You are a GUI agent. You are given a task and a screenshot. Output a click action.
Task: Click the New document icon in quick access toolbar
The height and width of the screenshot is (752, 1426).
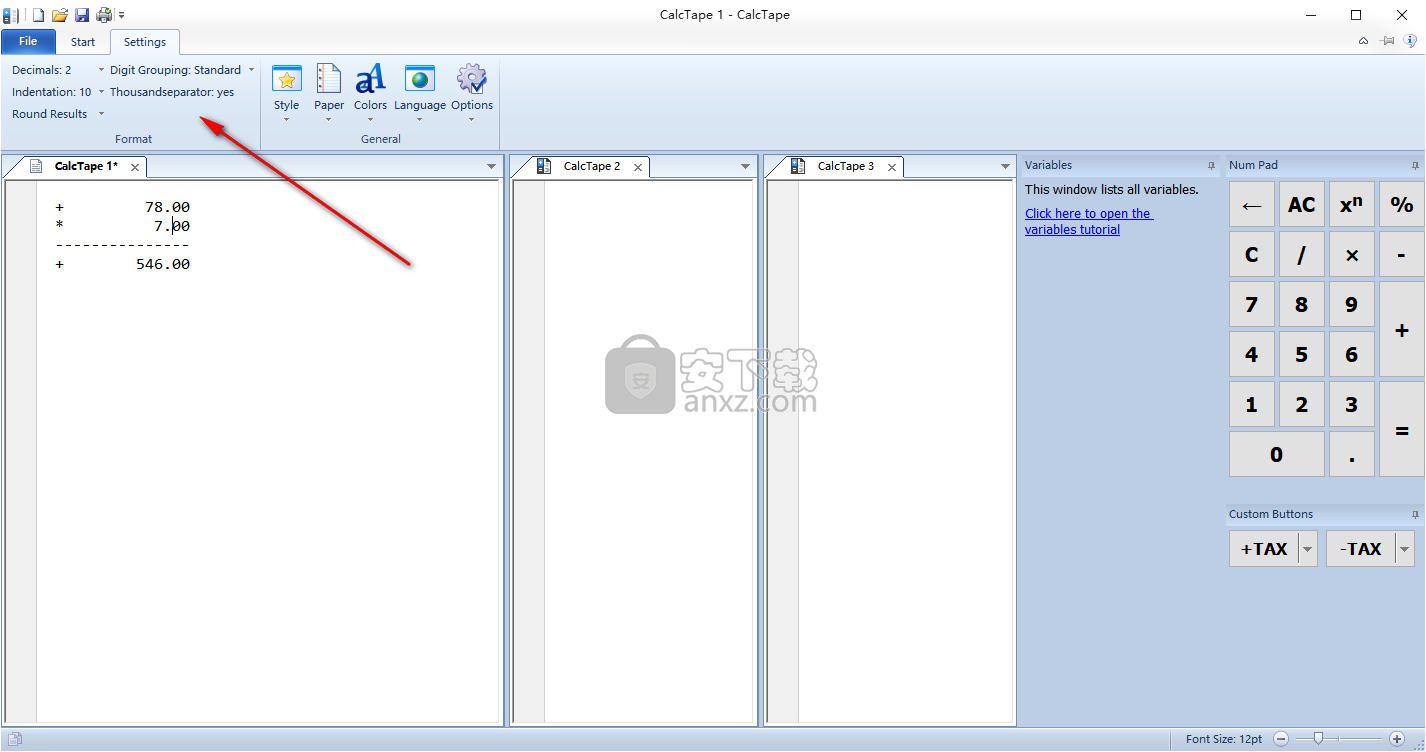[38, 14]
